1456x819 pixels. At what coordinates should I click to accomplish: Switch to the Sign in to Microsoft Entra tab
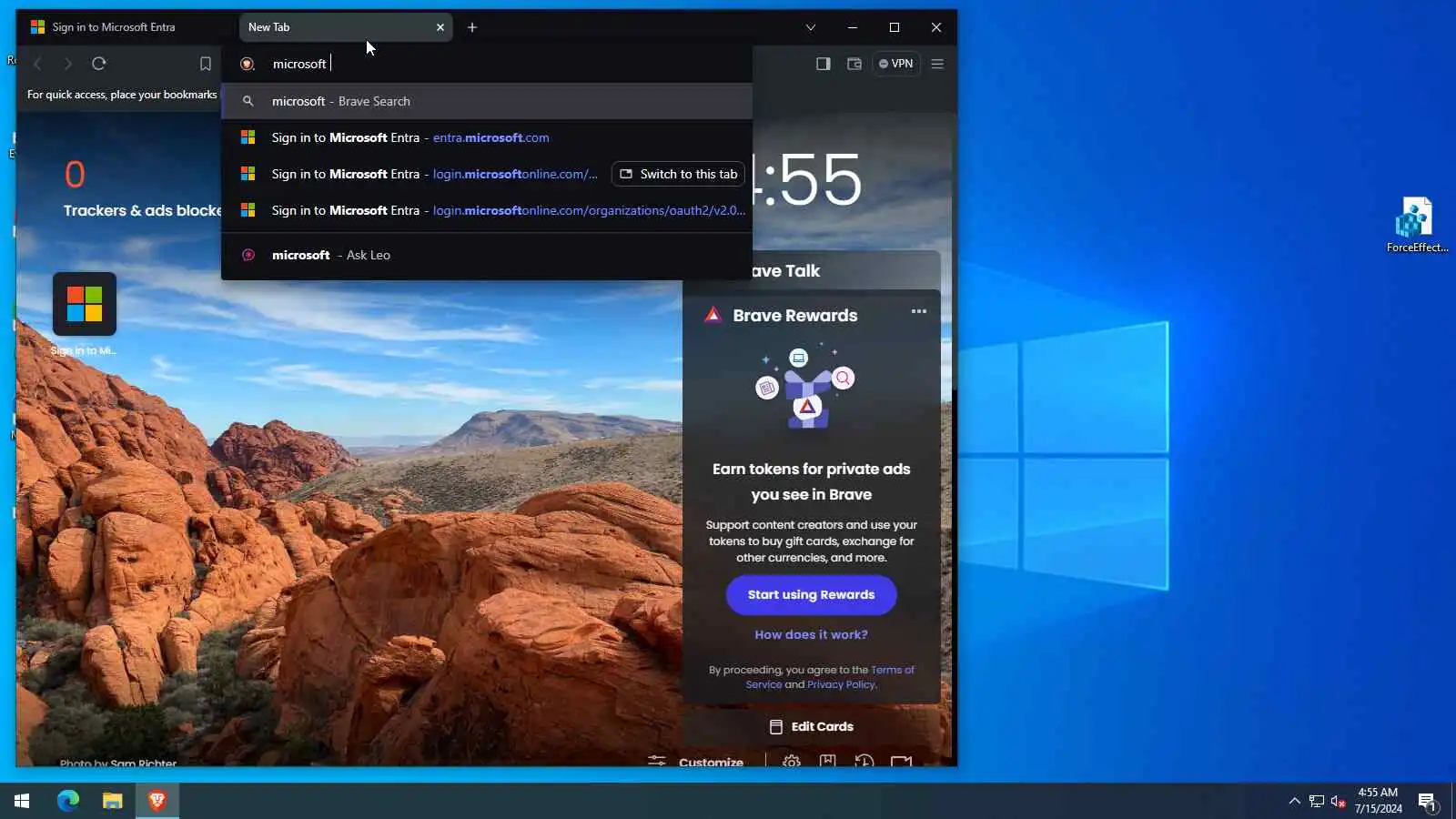pyautogui.click(x=127, y=27)
